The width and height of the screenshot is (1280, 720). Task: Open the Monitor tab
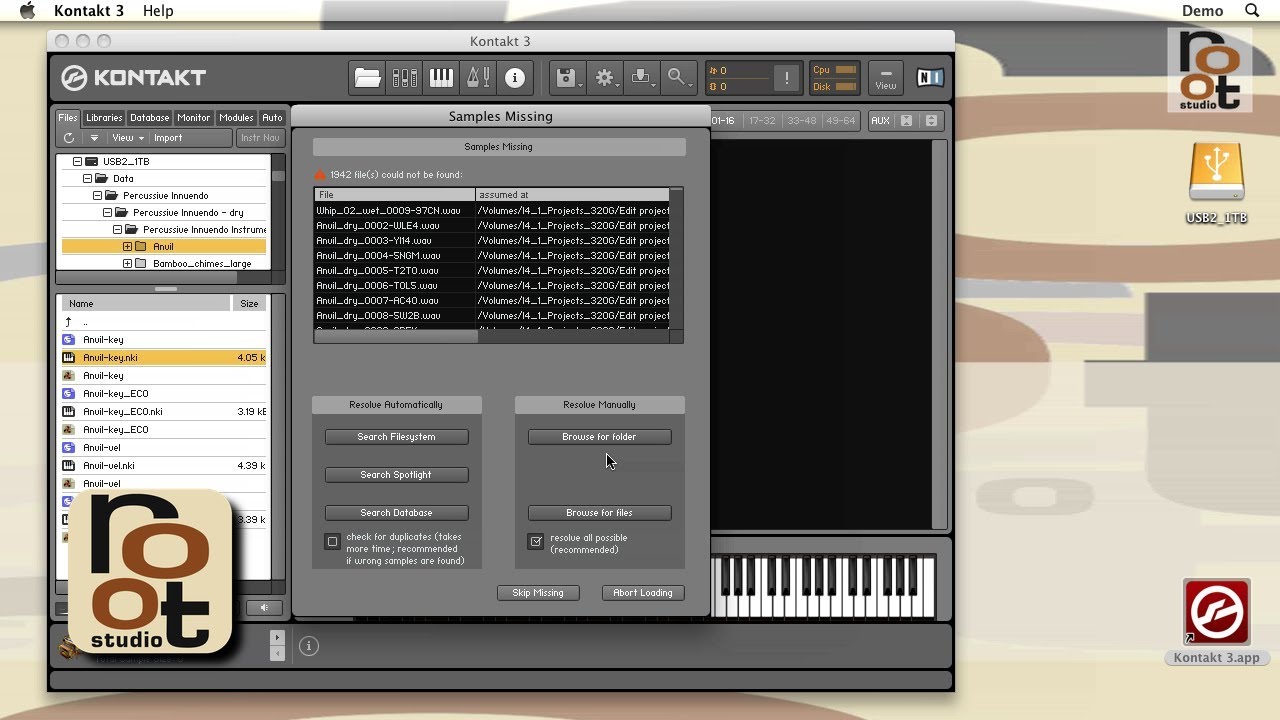[x=193, y=117]
